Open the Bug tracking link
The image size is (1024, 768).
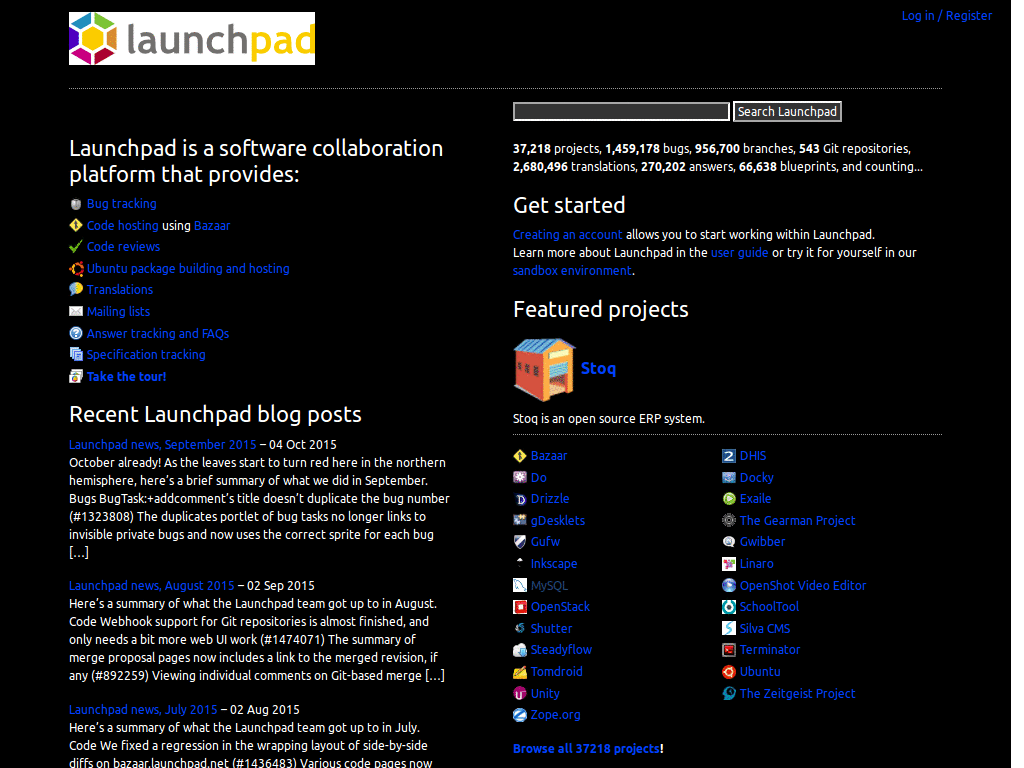coord(121,204)
